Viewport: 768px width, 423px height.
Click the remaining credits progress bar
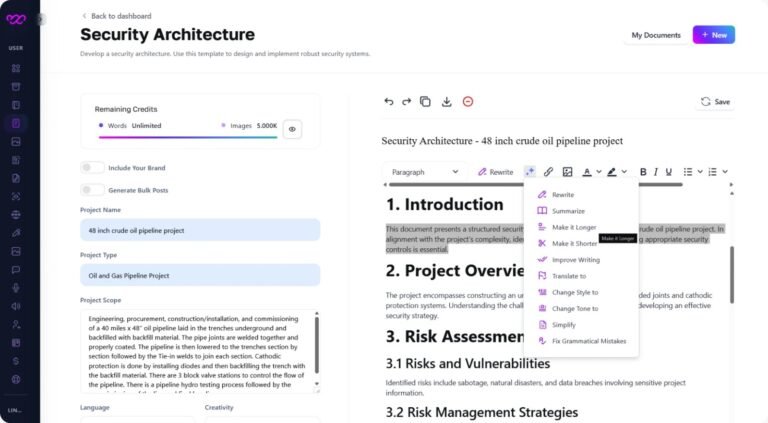188,138
